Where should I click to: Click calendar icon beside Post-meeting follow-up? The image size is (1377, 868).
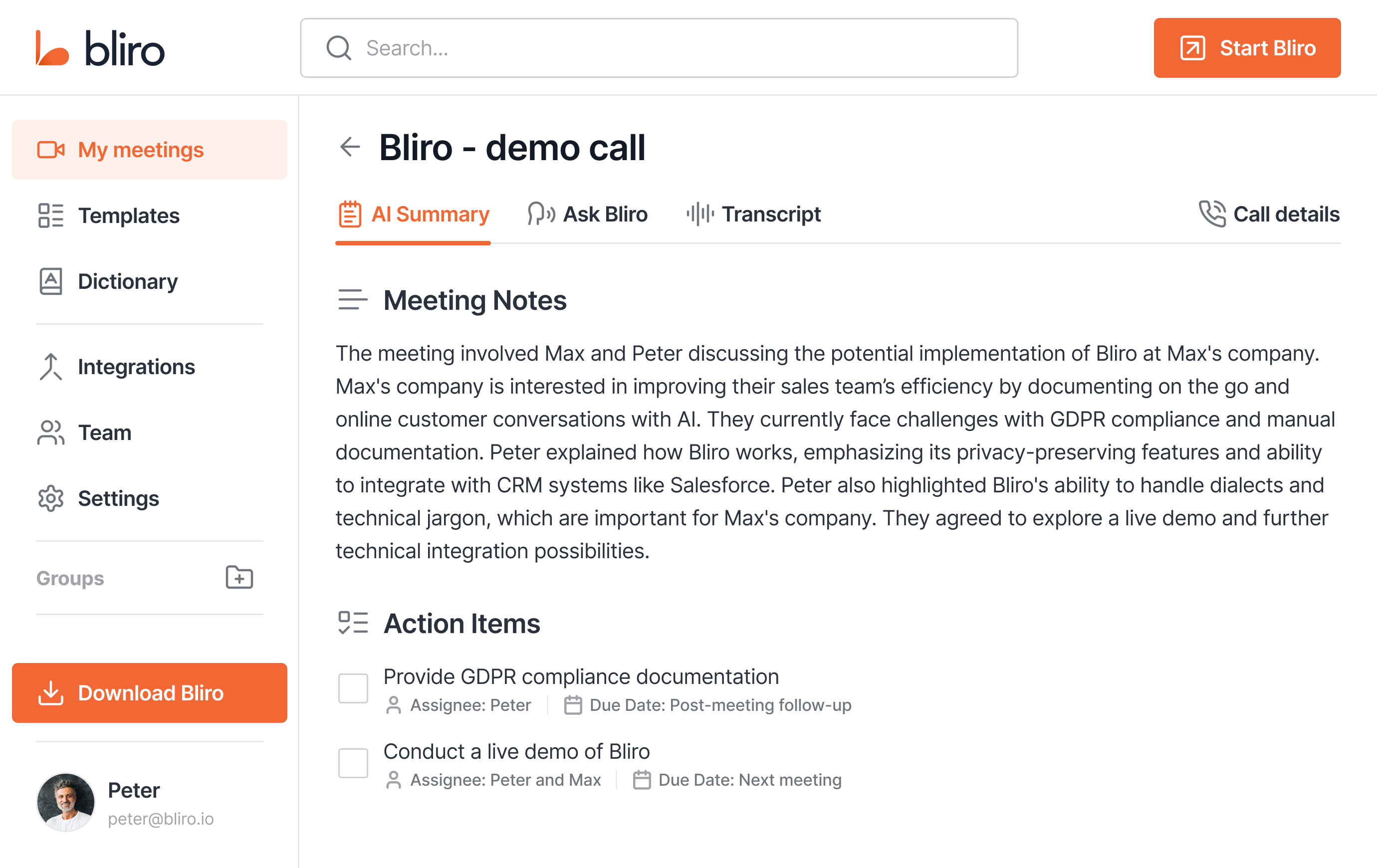point(572,705)
